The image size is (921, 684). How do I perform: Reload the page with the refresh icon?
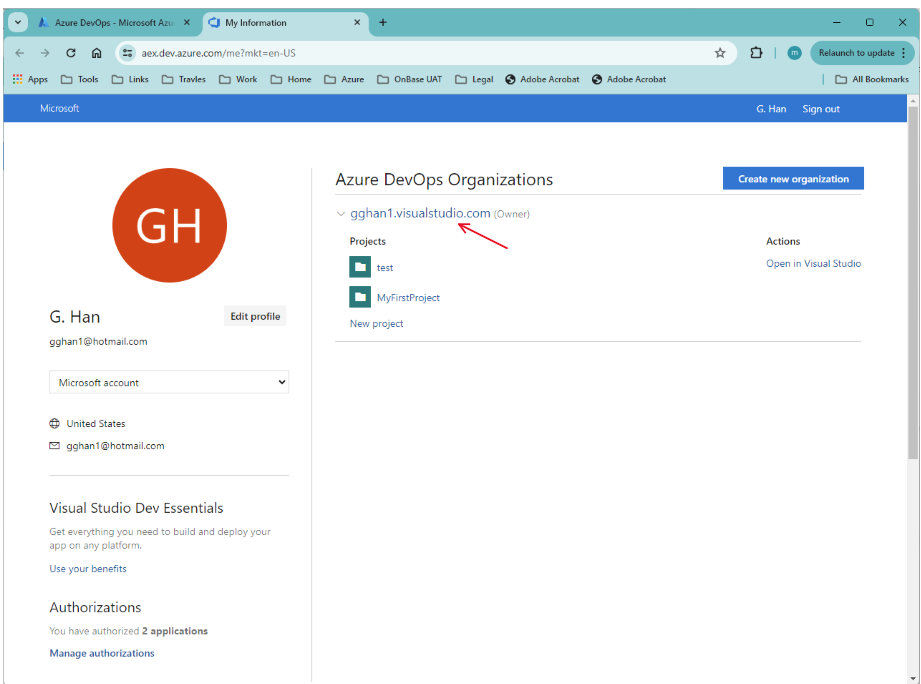click(70, 51)
